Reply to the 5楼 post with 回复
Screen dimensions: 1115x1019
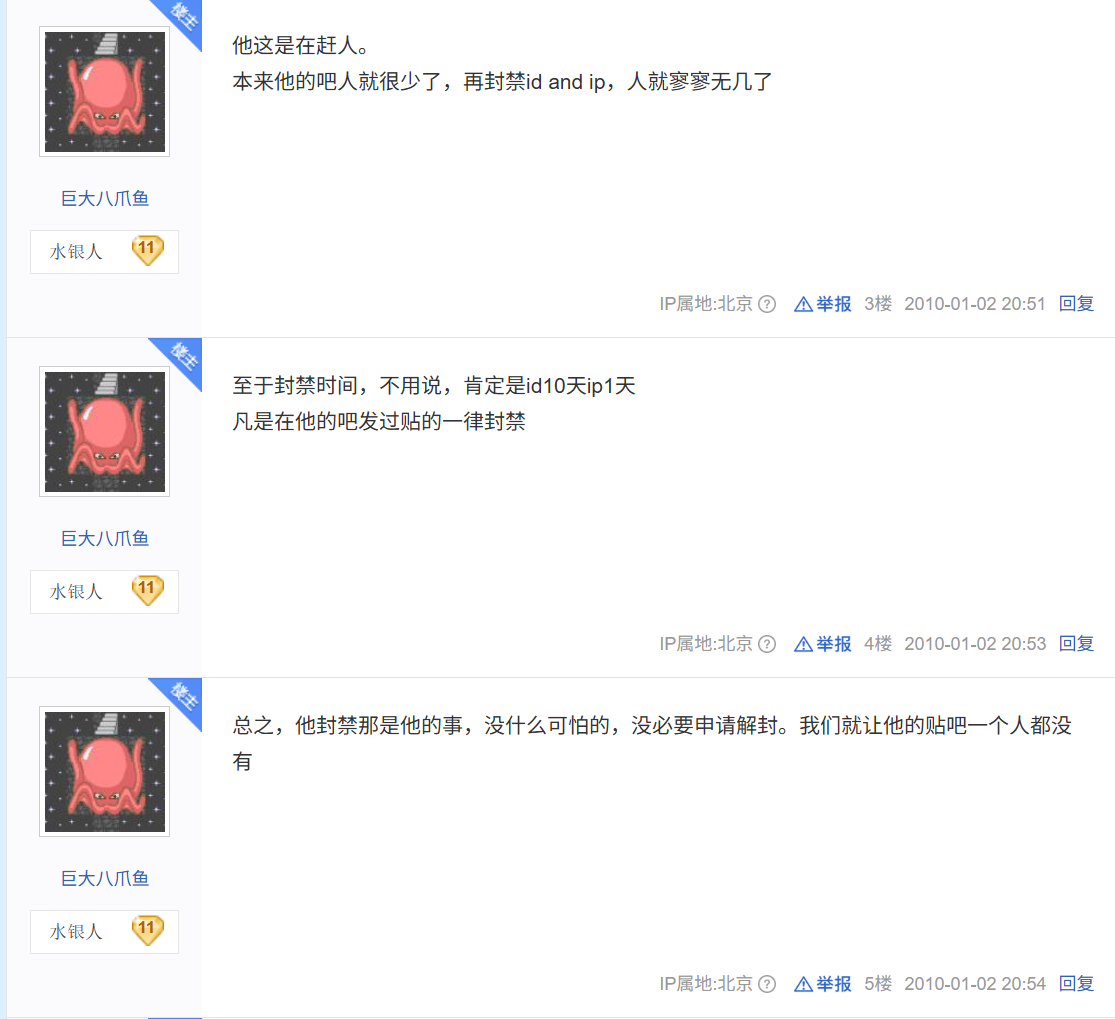1076,983
